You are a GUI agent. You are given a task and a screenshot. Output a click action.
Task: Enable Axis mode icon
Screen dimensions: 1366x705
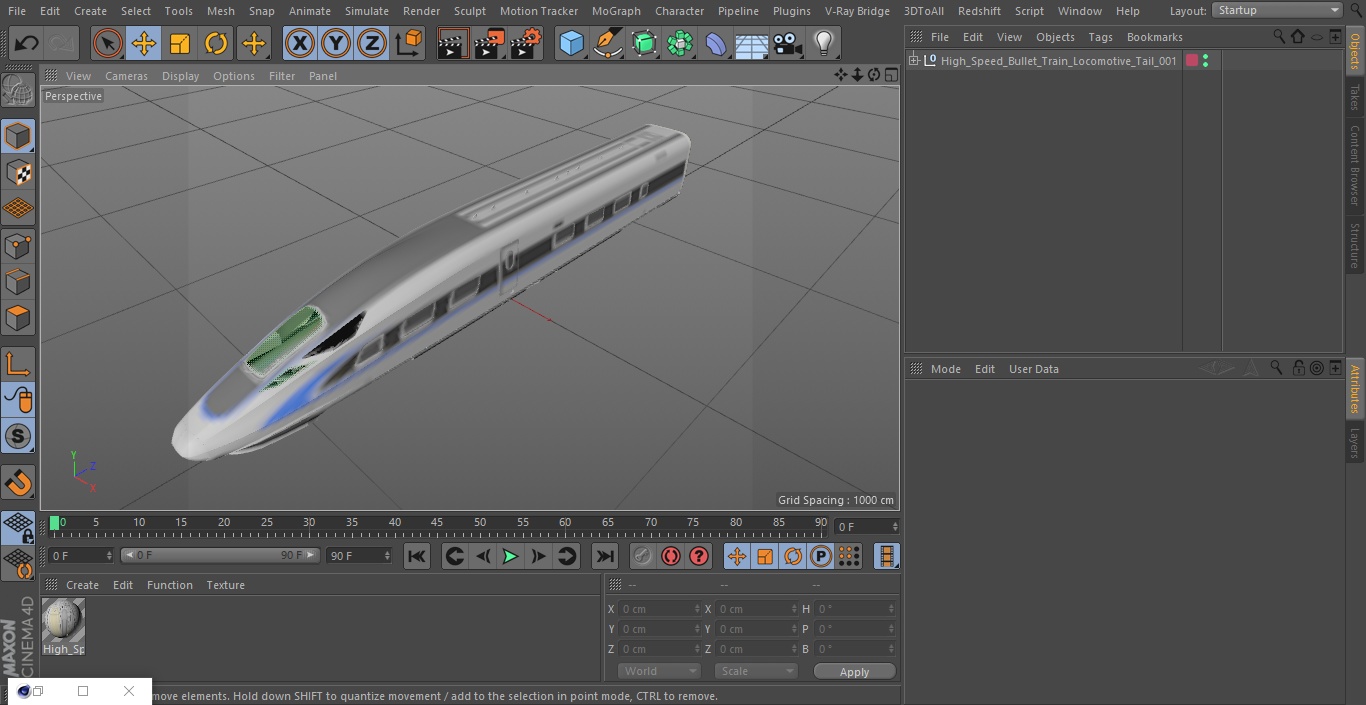18,364
